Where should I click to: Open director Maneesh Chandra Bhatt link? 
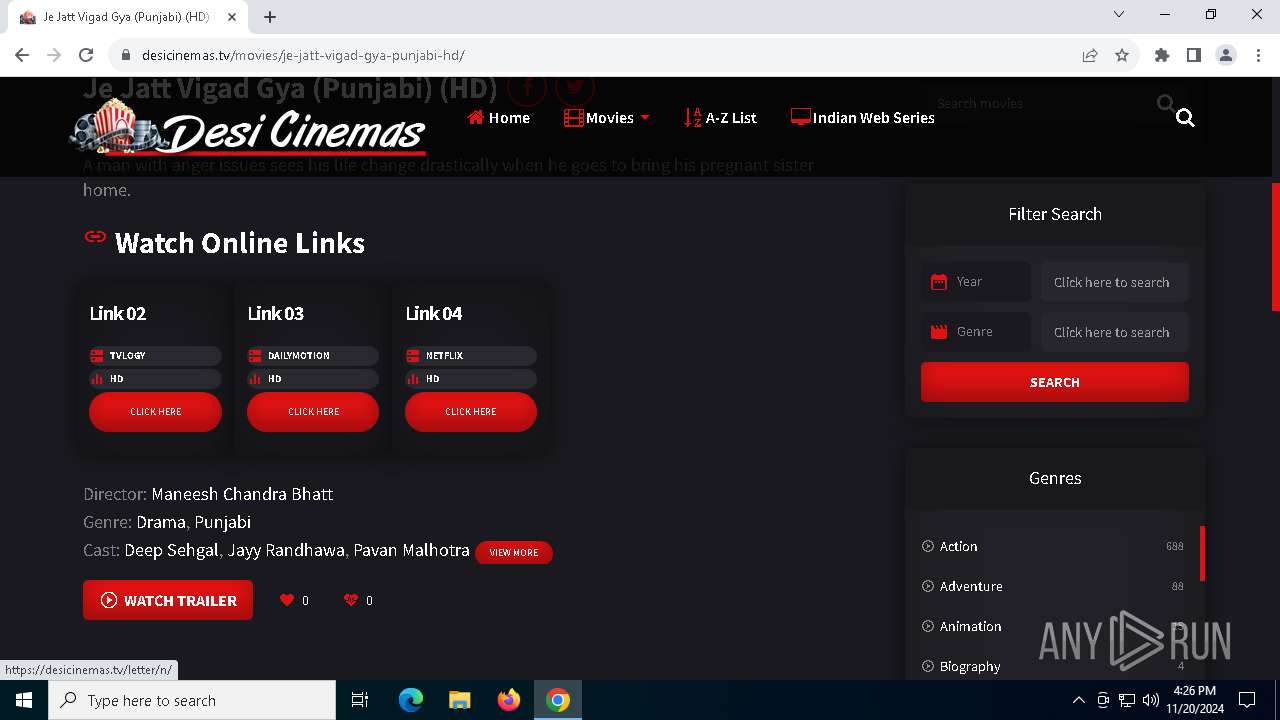[242, 494]
